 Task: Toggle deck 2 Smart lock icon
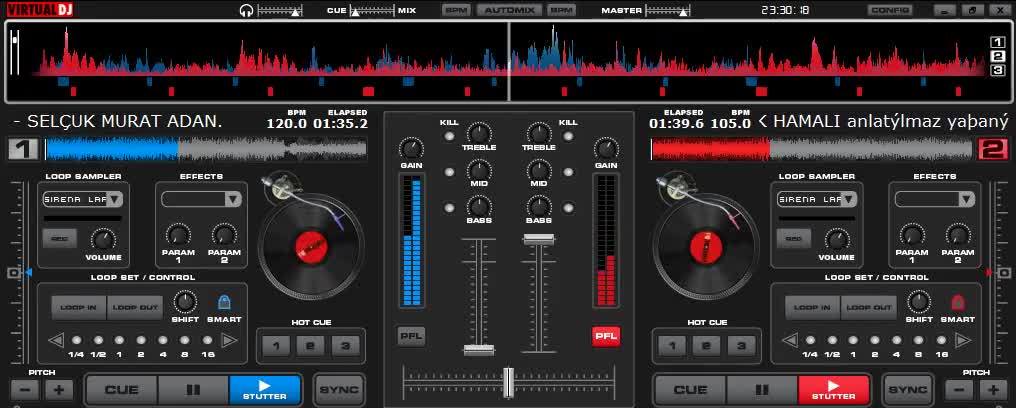957,302
